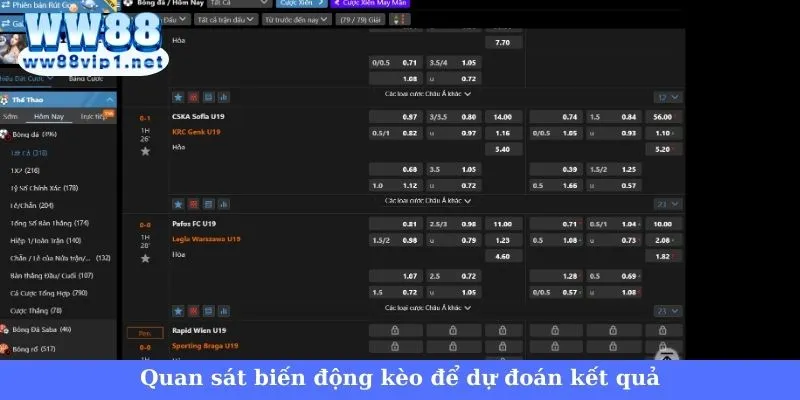Screen dimensions: 800x400
Task: Click Pafos FC U19 win odds 11.00
Action: [504, 224]
